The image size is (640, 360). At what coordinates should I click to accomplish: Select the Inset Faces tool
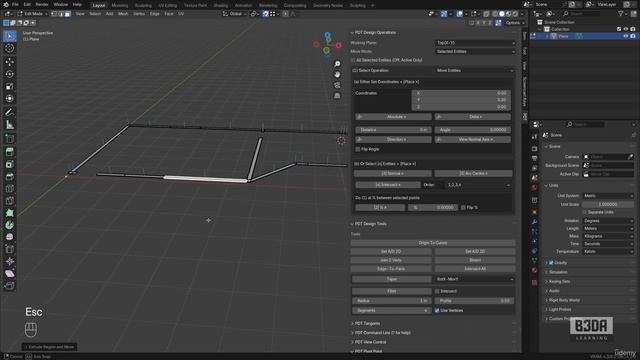click(9, 164)
